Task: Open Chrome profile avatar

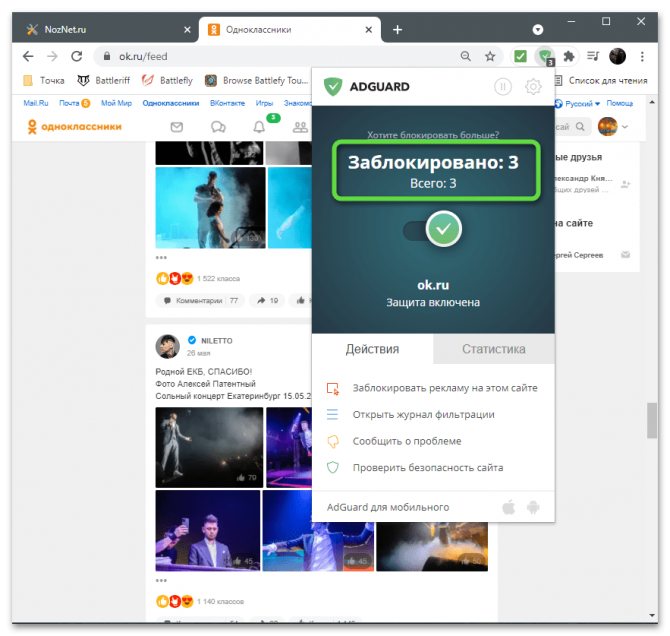Action: (x=617, y=56)
